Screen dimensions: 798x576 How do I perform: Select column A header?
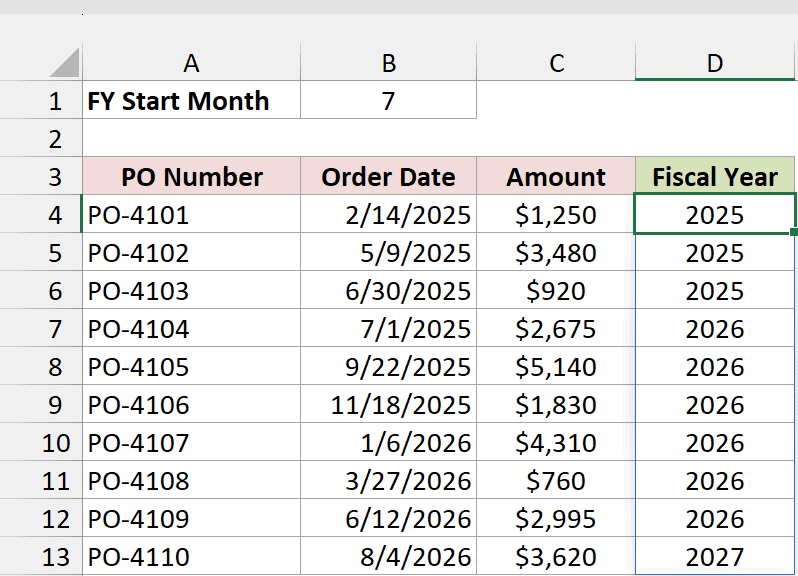click(x=191, y=63)
